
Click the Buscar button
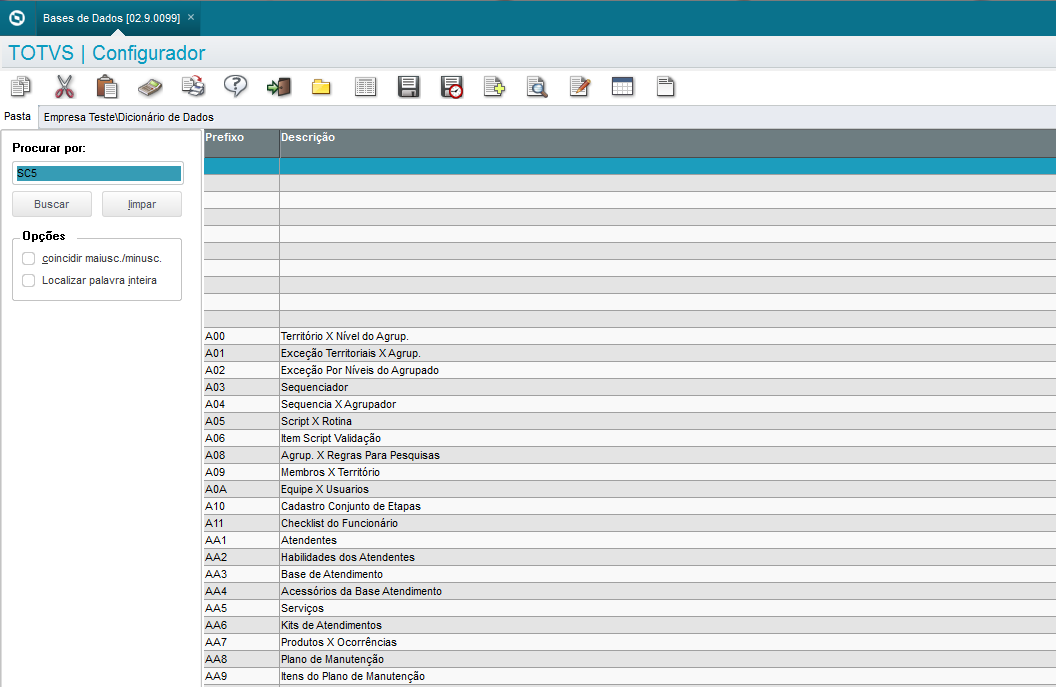pyautogui.click(x=52, y=204)
